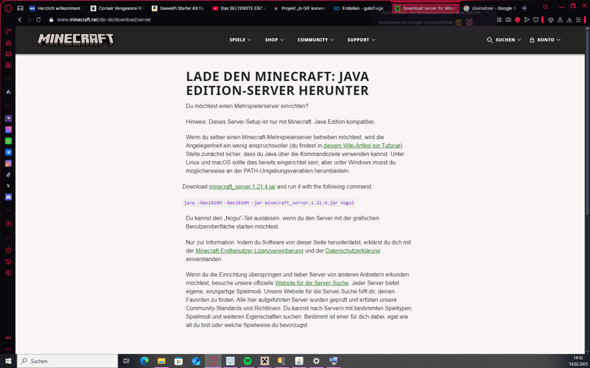Switch to the "Erstellen - gutefrage" tab
Image resolution: width=590 pixels, height=368 pixels.
[360, 8]
